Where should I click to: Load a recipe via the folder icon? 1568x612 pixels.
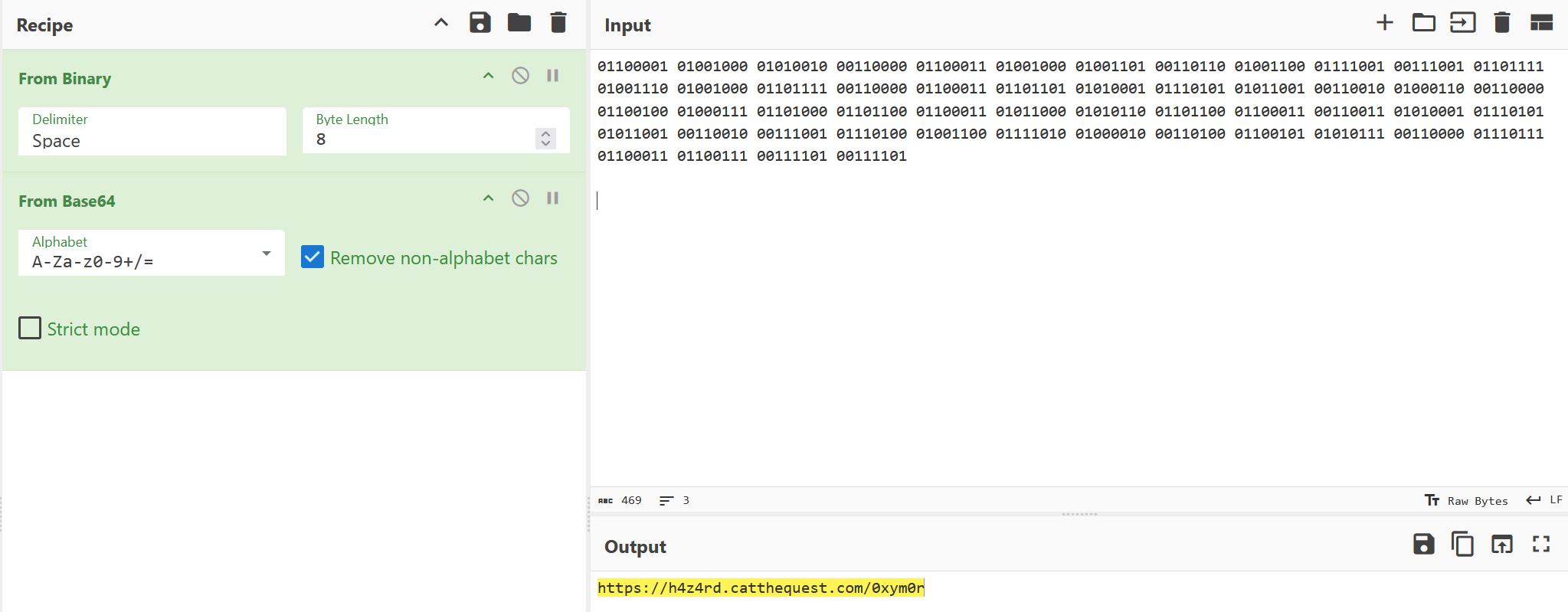(x=519, y=23)
